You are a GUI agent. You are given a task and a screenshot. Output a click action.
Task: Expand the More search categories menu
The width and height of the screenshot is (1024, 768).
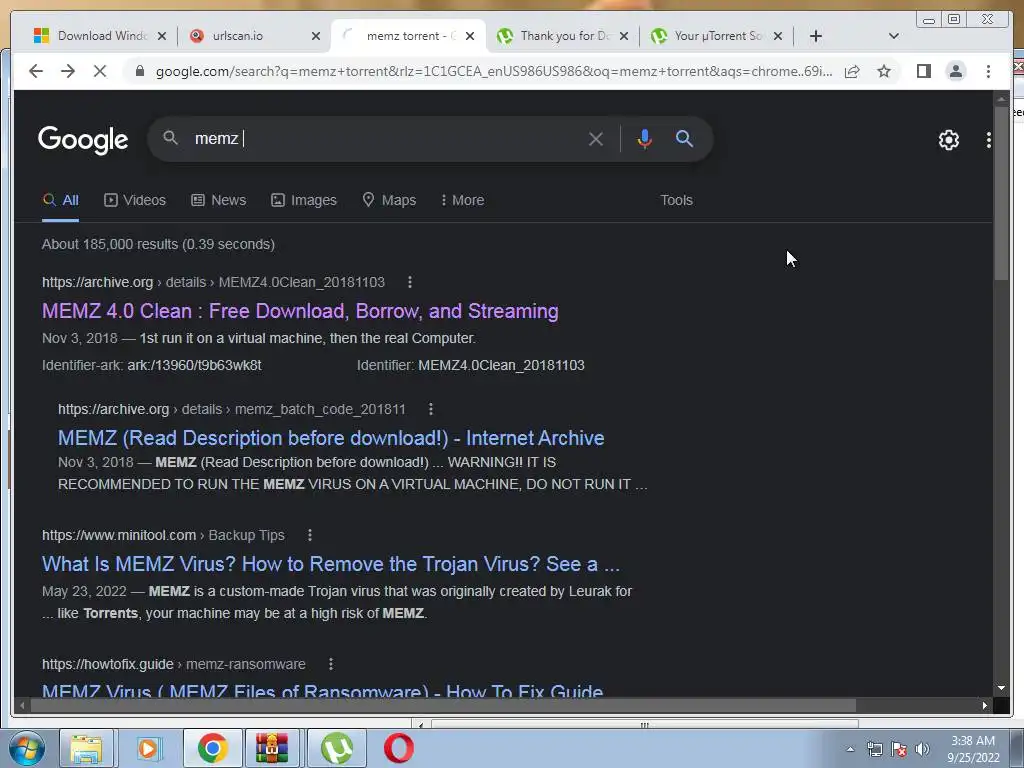[462, 200]
